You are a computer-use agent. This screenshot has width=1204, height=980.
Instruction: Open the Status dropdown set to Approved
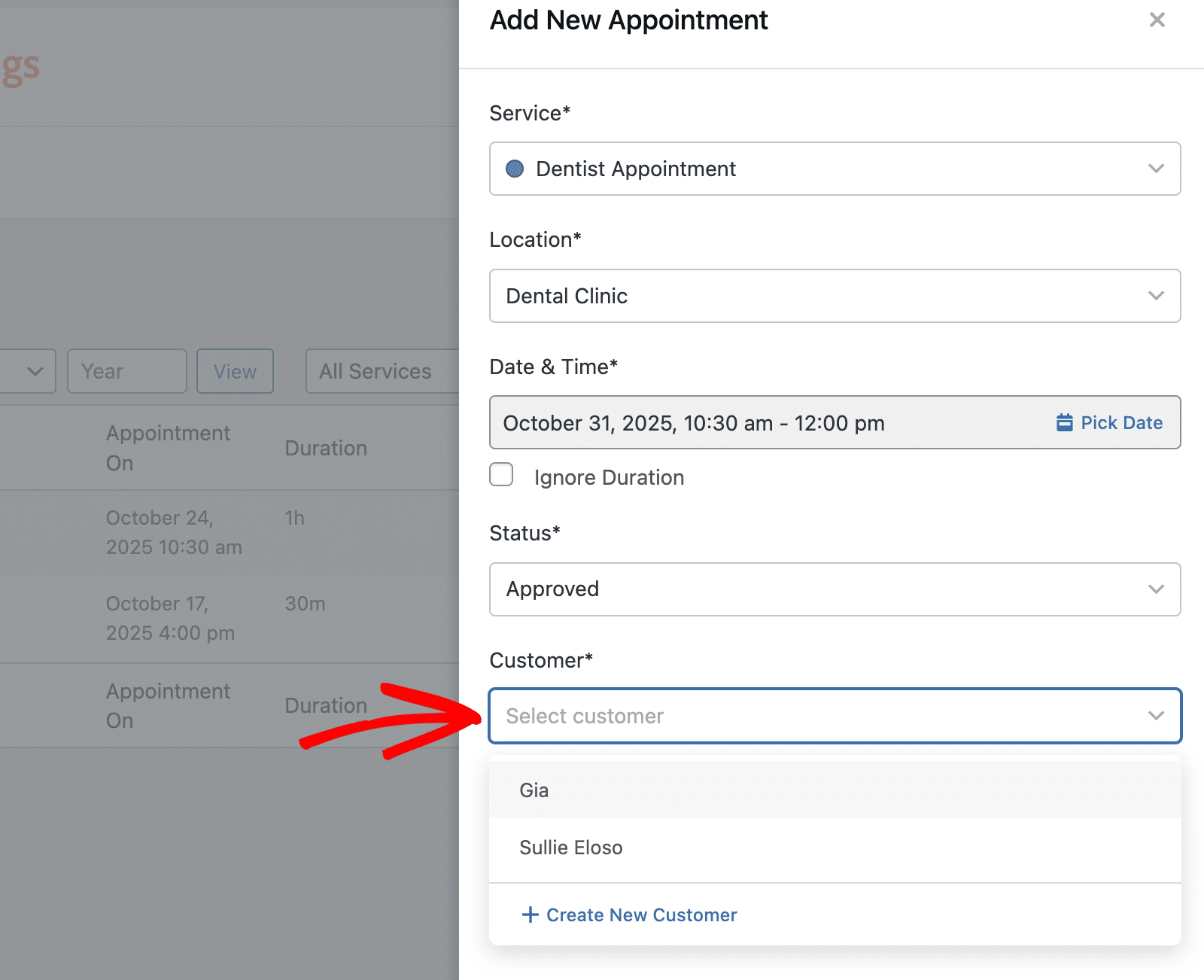(x=834, y=589)
